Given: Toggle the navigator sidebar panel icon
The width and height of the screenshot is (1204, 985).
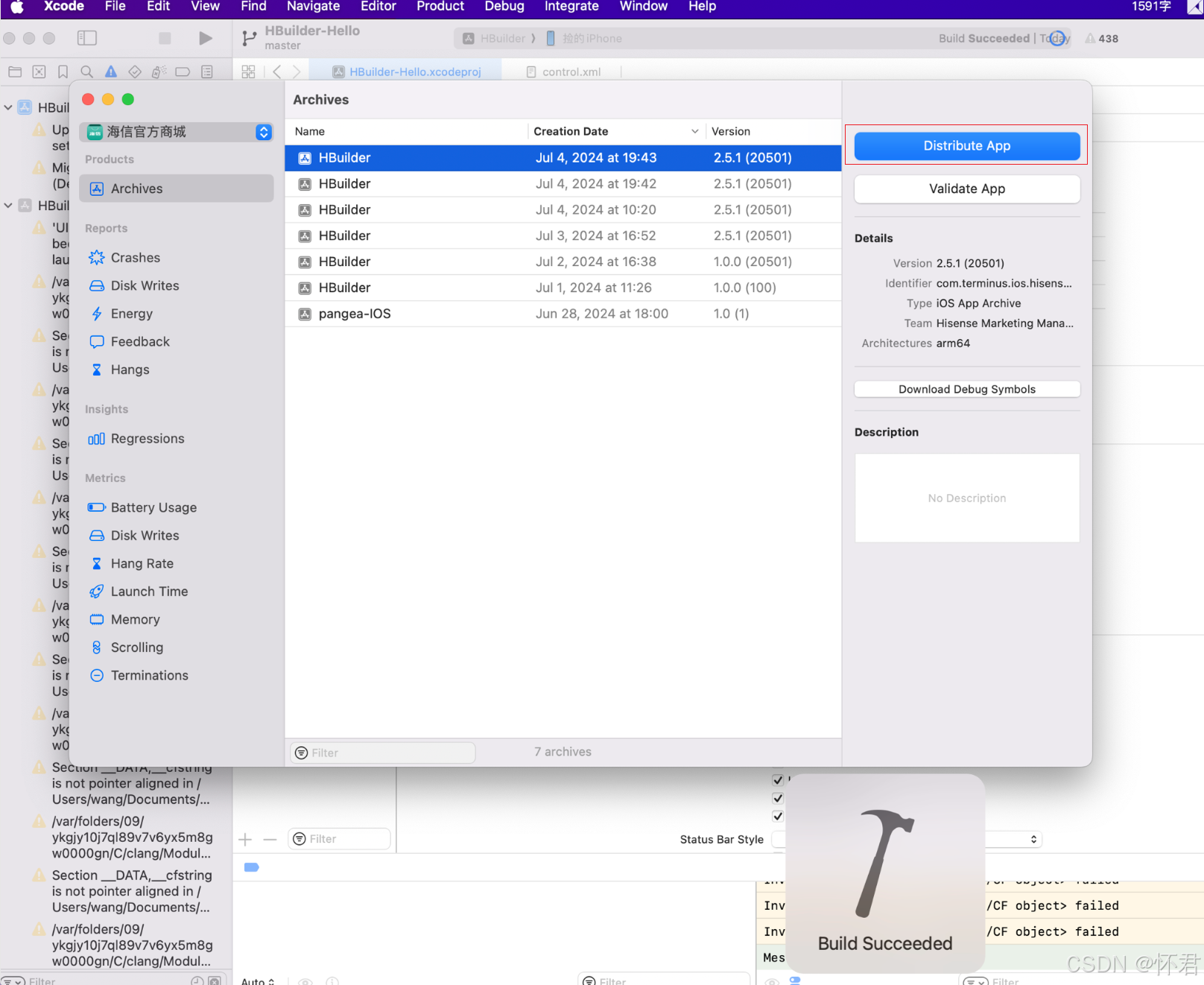Looking at the screenshot, I should (87, 38).
